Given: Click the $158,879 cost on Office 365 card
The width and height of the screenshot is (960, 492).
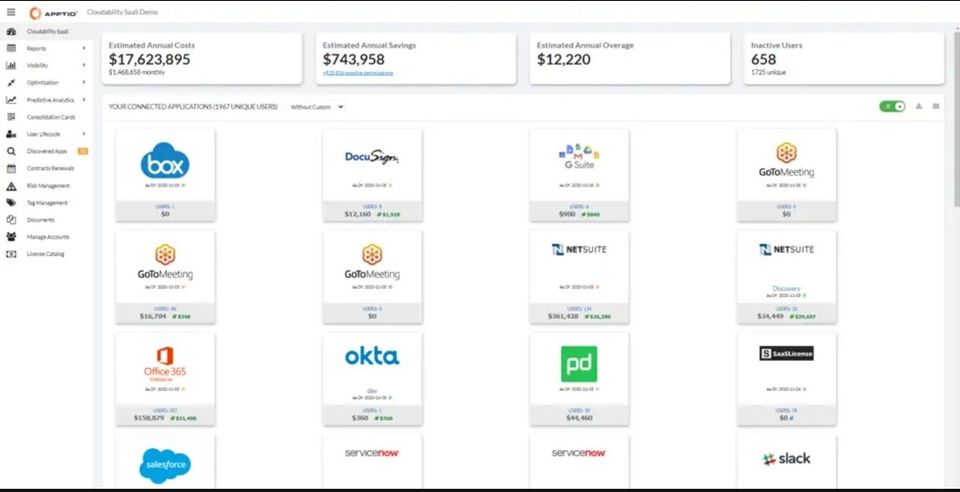Looking at the screenshot, I should click(x=149, y=418).
